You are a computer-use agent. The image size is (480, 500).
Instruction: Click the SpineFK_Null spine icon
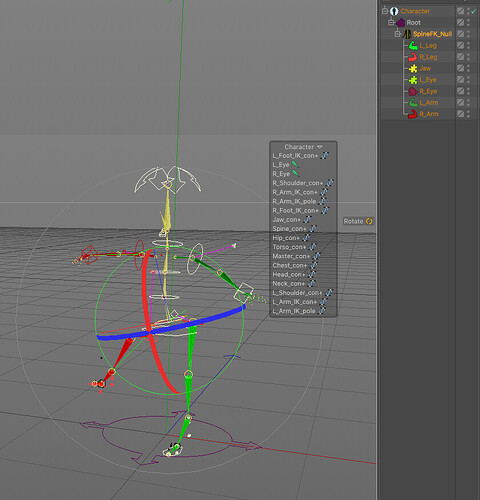tap(407, 34)
